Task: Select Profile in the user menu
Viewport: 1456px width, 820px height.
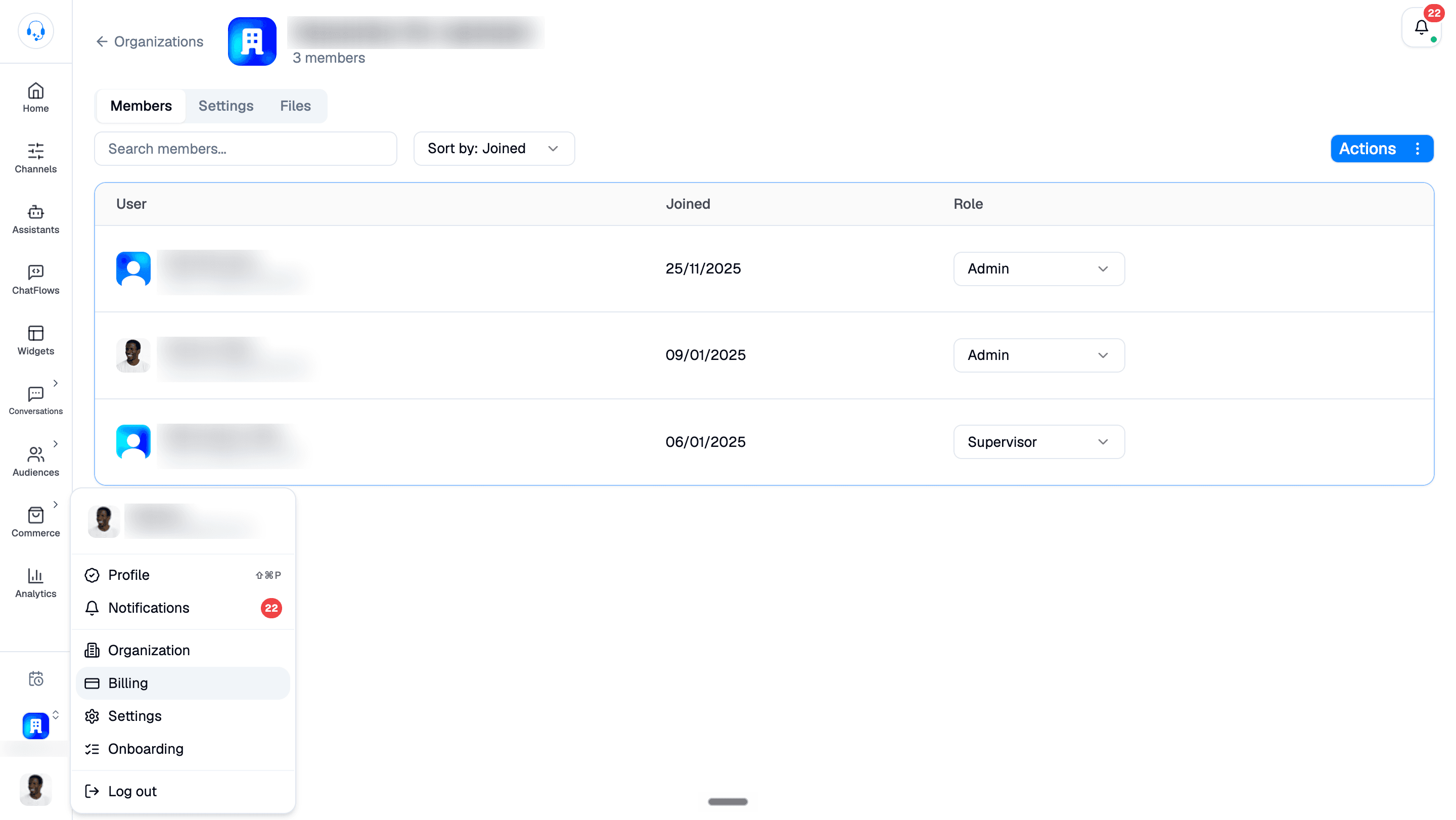Action: pyautogui.click(x=183, y=575)
